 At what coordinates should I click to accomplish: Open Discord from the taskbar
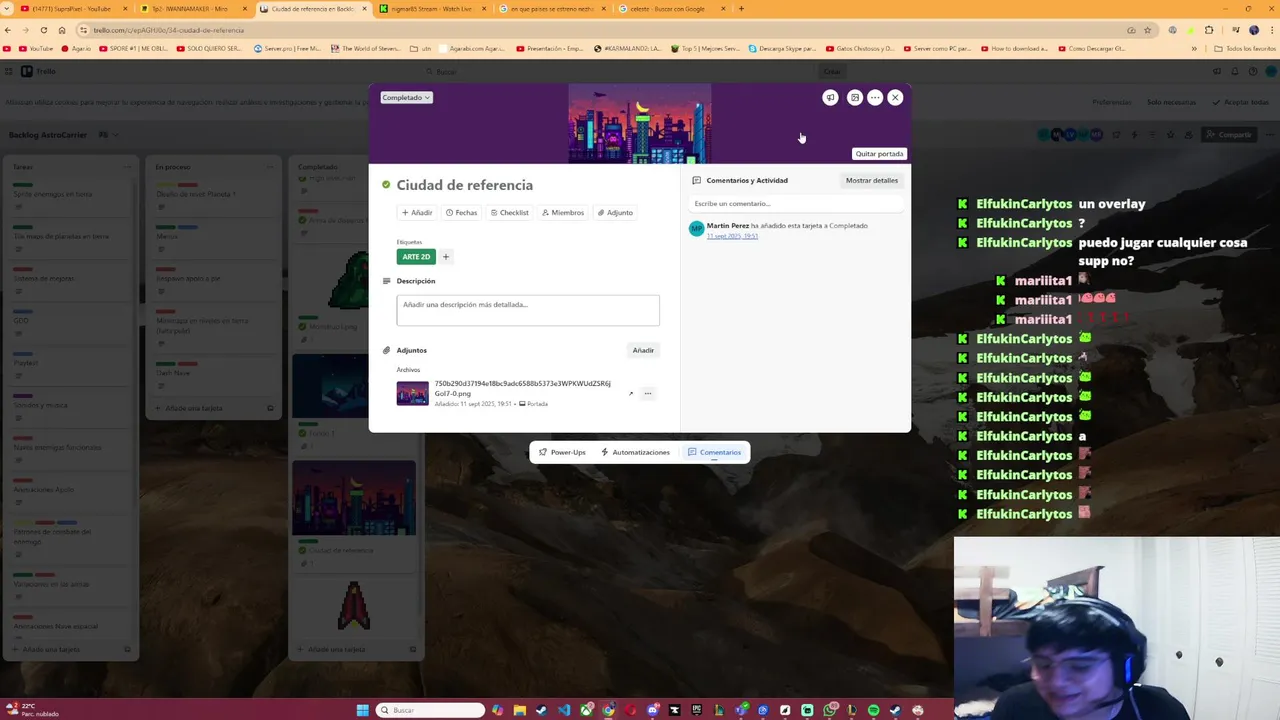tap(653, 710)
